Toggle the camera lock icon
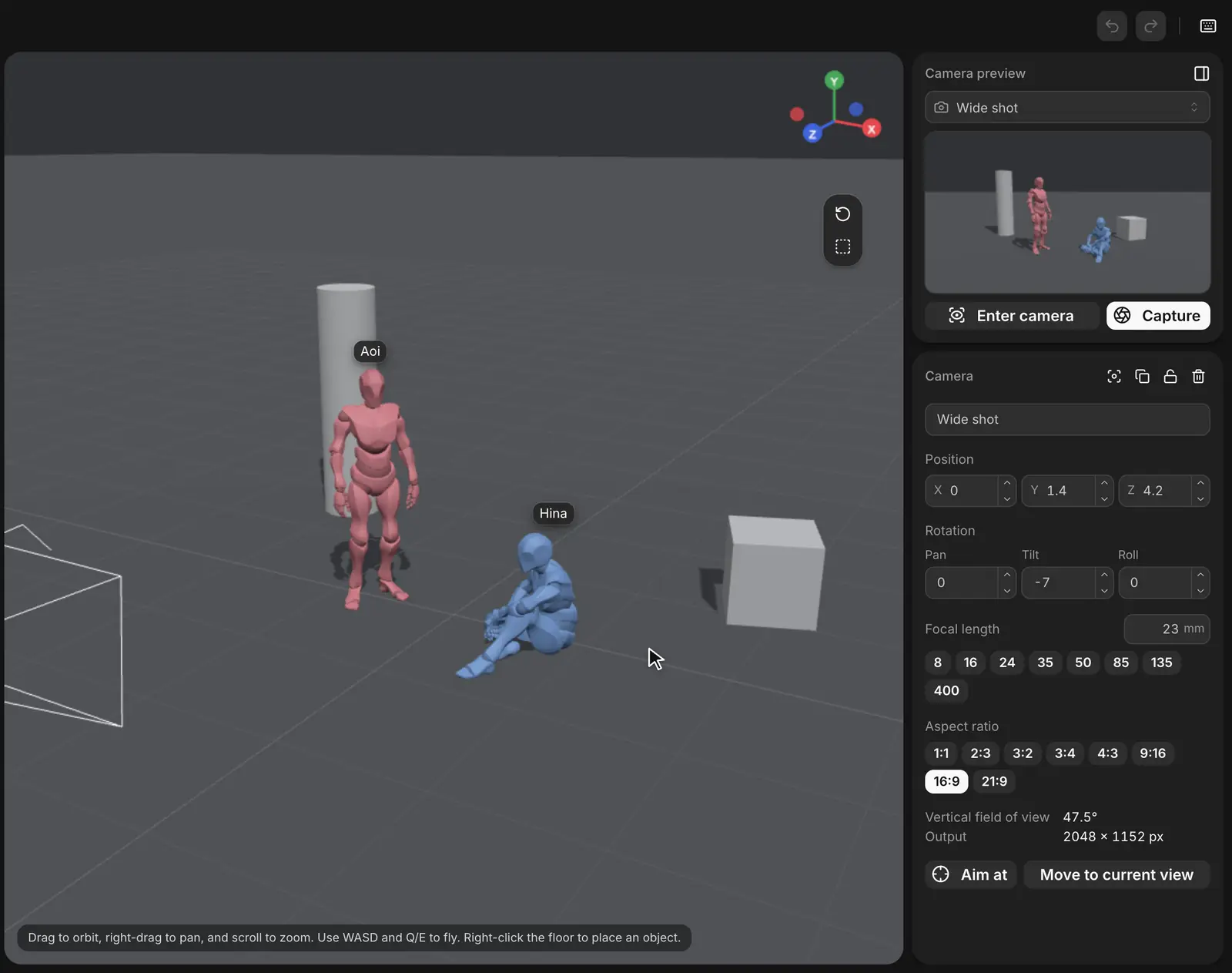 pyautogui.click(x=1170, y=376)
